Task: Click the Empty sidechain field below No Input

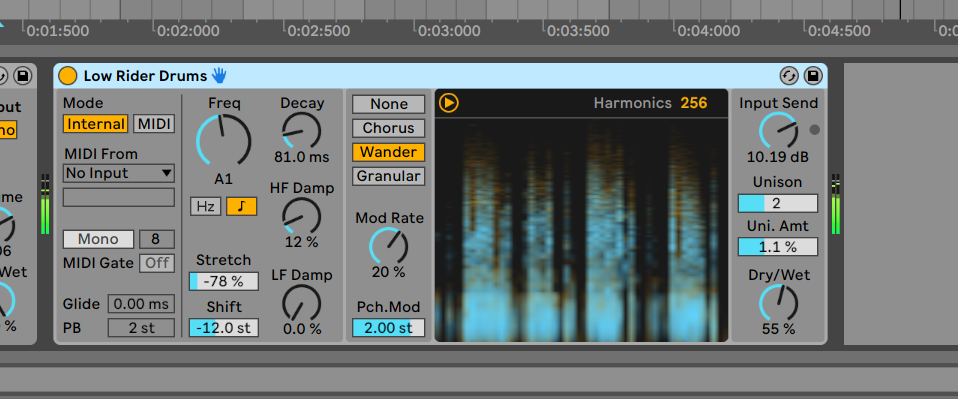Action: click(x=119, y=197)
